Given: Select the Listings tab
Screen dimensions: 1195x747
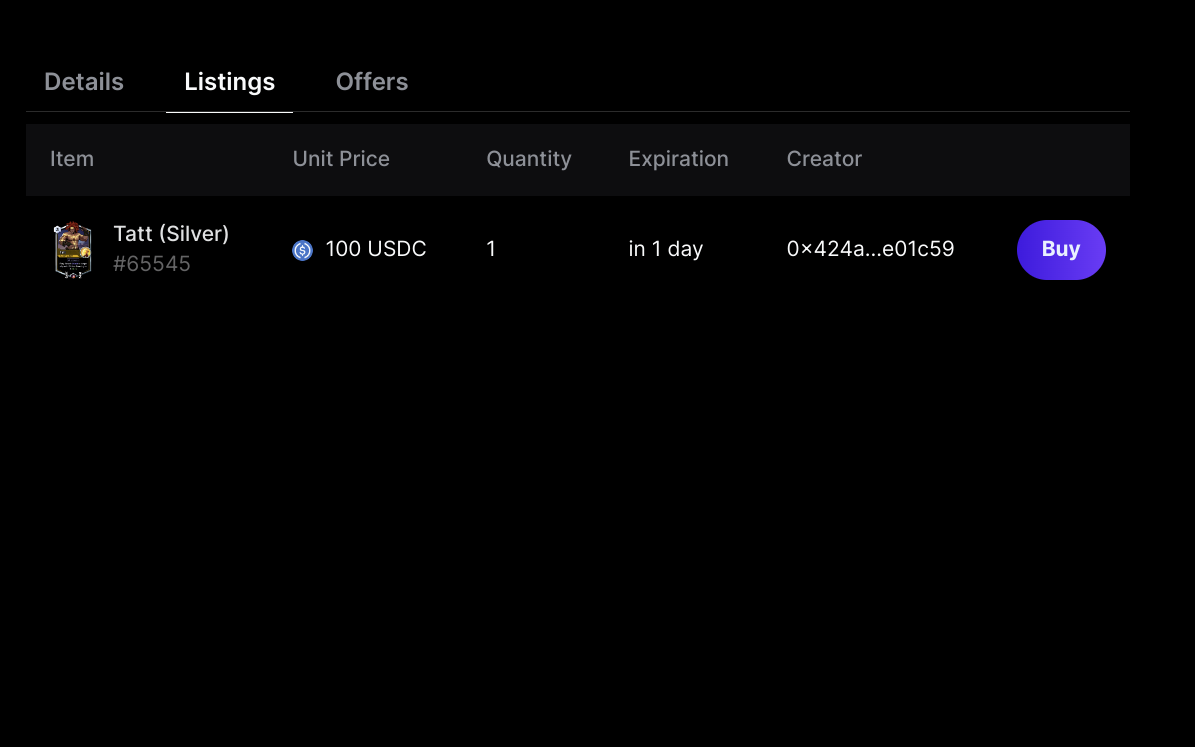Looking at the screenshot, I should click(x=229, y=82).
